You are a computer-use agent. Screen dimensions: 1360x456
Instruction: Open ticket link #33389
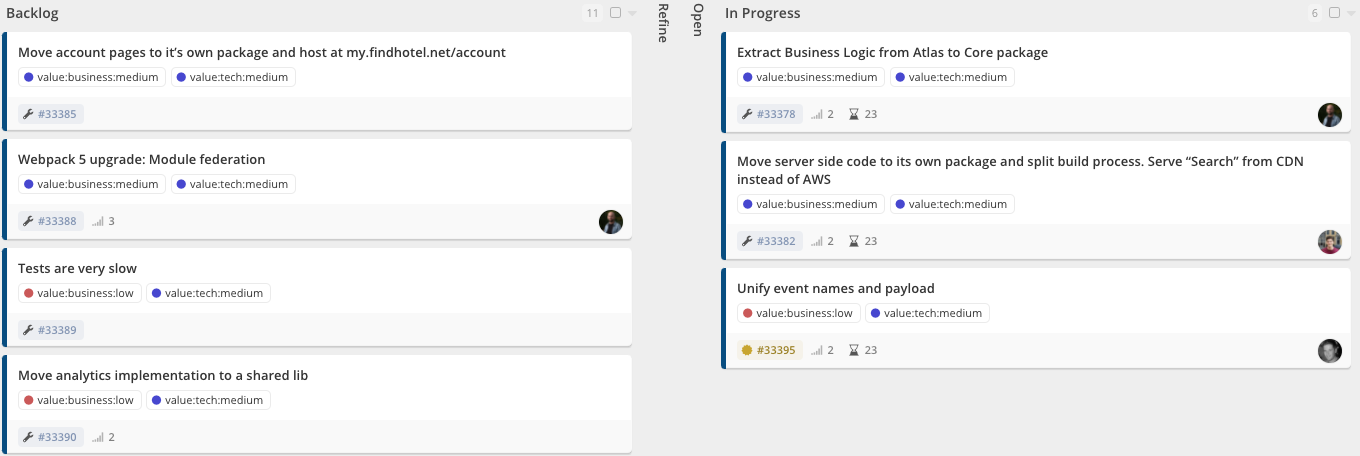(57, 330)
